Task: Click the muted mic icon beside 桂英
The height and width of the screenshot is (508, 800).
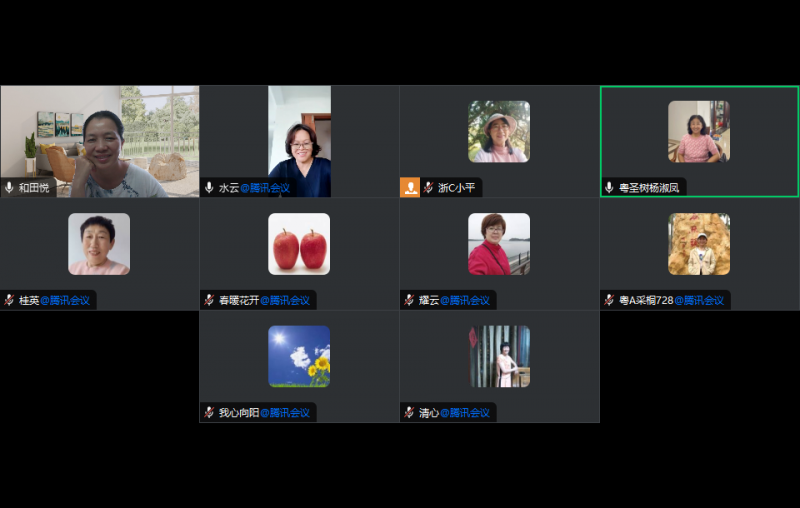Action: (9, 300)
